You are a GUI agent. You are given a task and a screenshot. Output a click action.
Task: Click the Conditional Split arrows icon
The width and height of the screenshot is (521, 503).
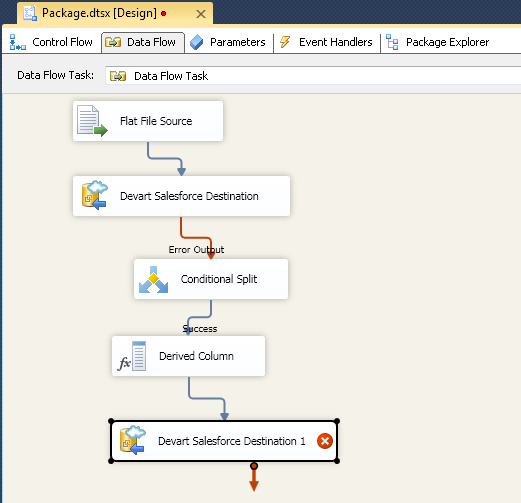click(153, 279)
